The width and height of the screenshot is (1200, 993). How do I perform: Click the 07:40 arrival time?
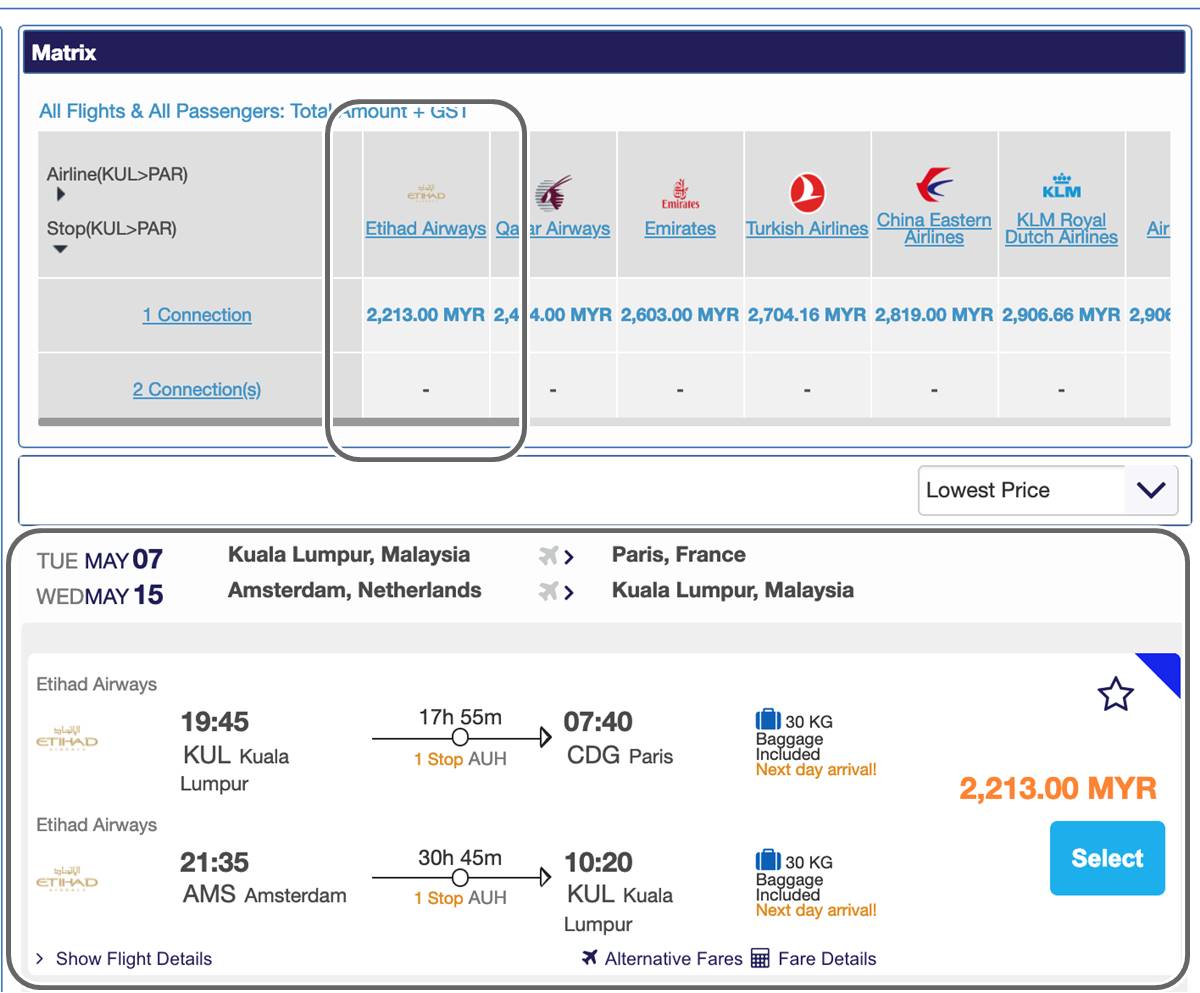point(598,722)
